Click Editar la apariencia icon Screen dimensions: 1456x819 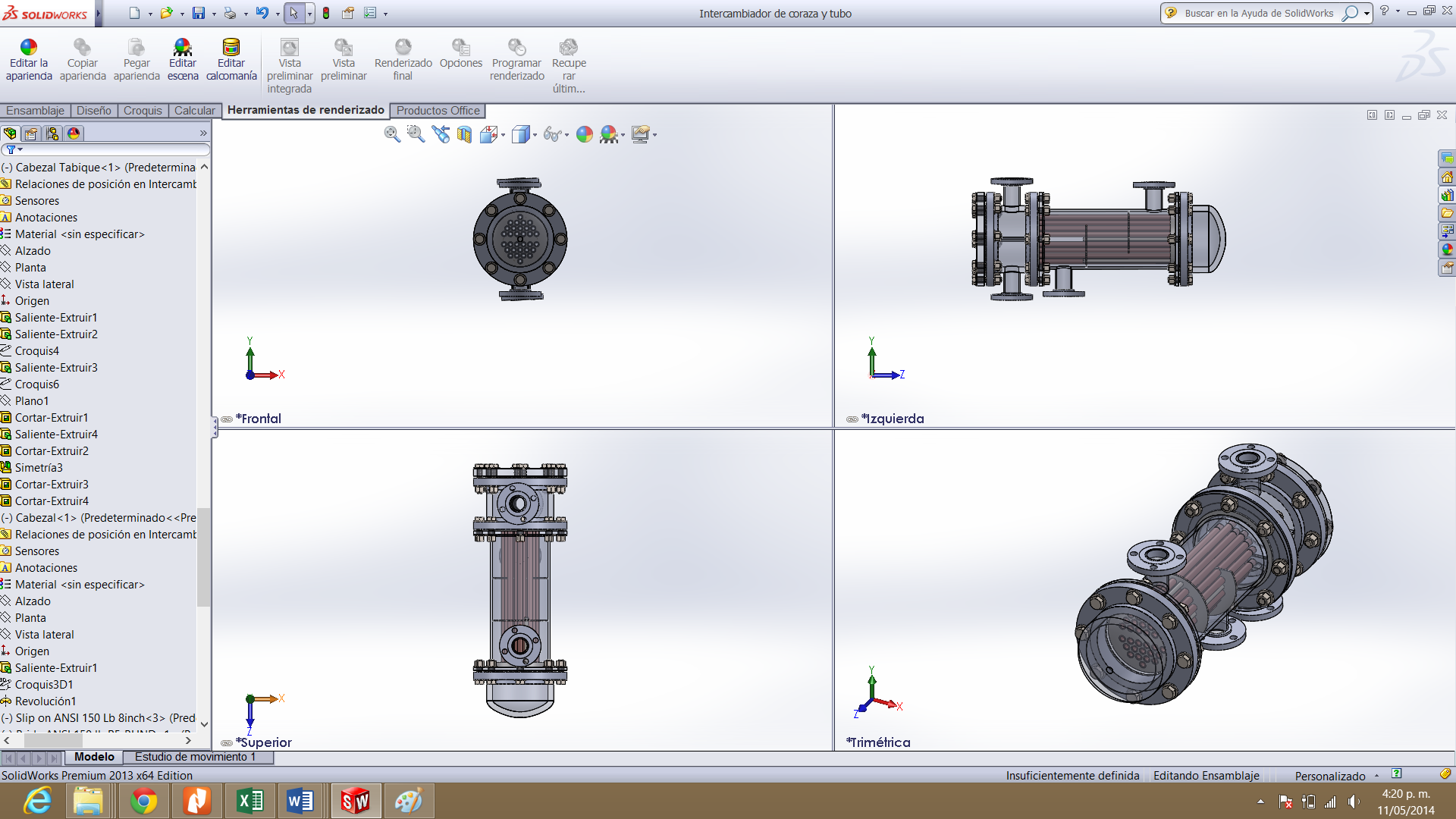click(x=29, y=48)
